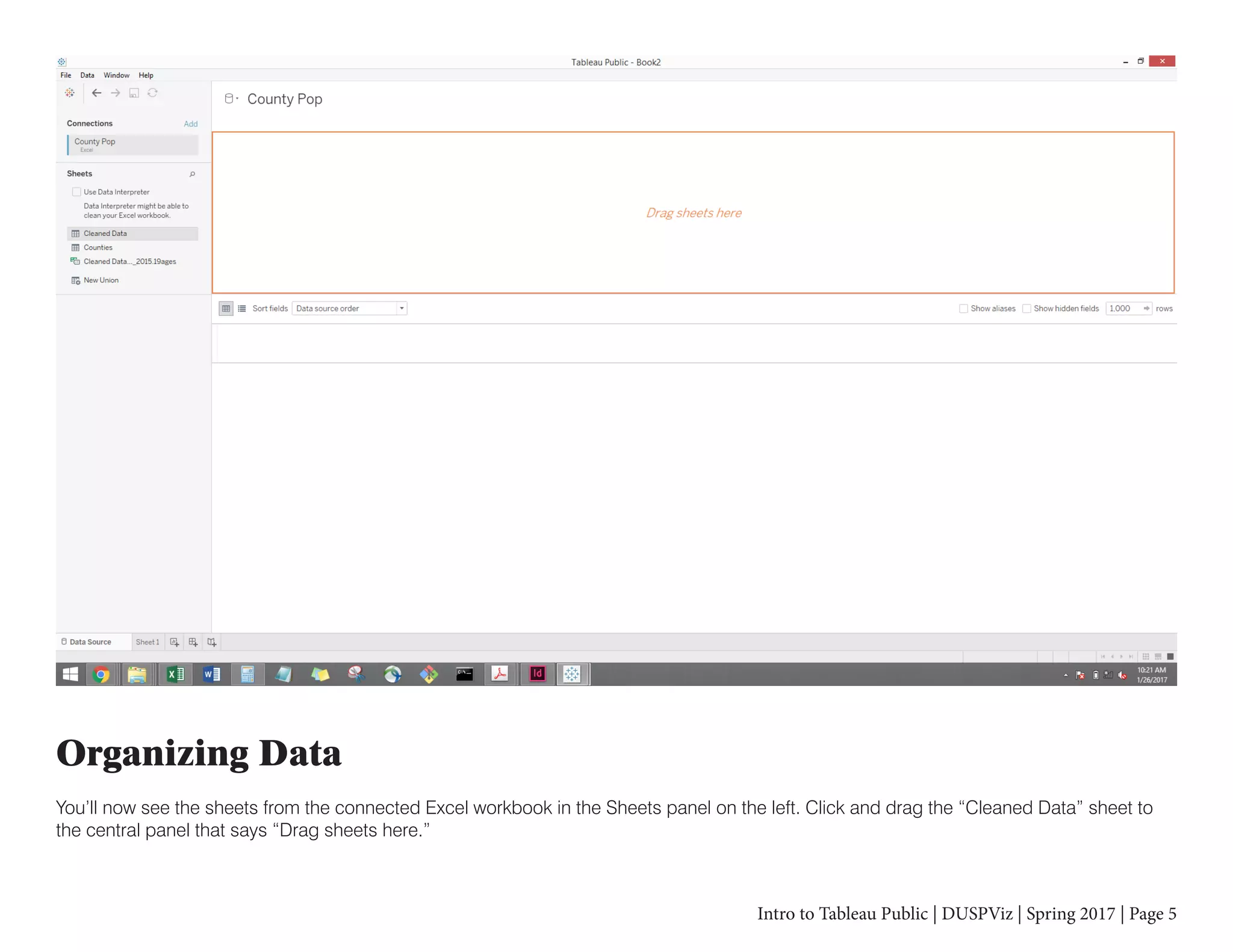1233x952 pixels.
Task: Open the Command Prompt taskbar icon
Action: point(465,675)
